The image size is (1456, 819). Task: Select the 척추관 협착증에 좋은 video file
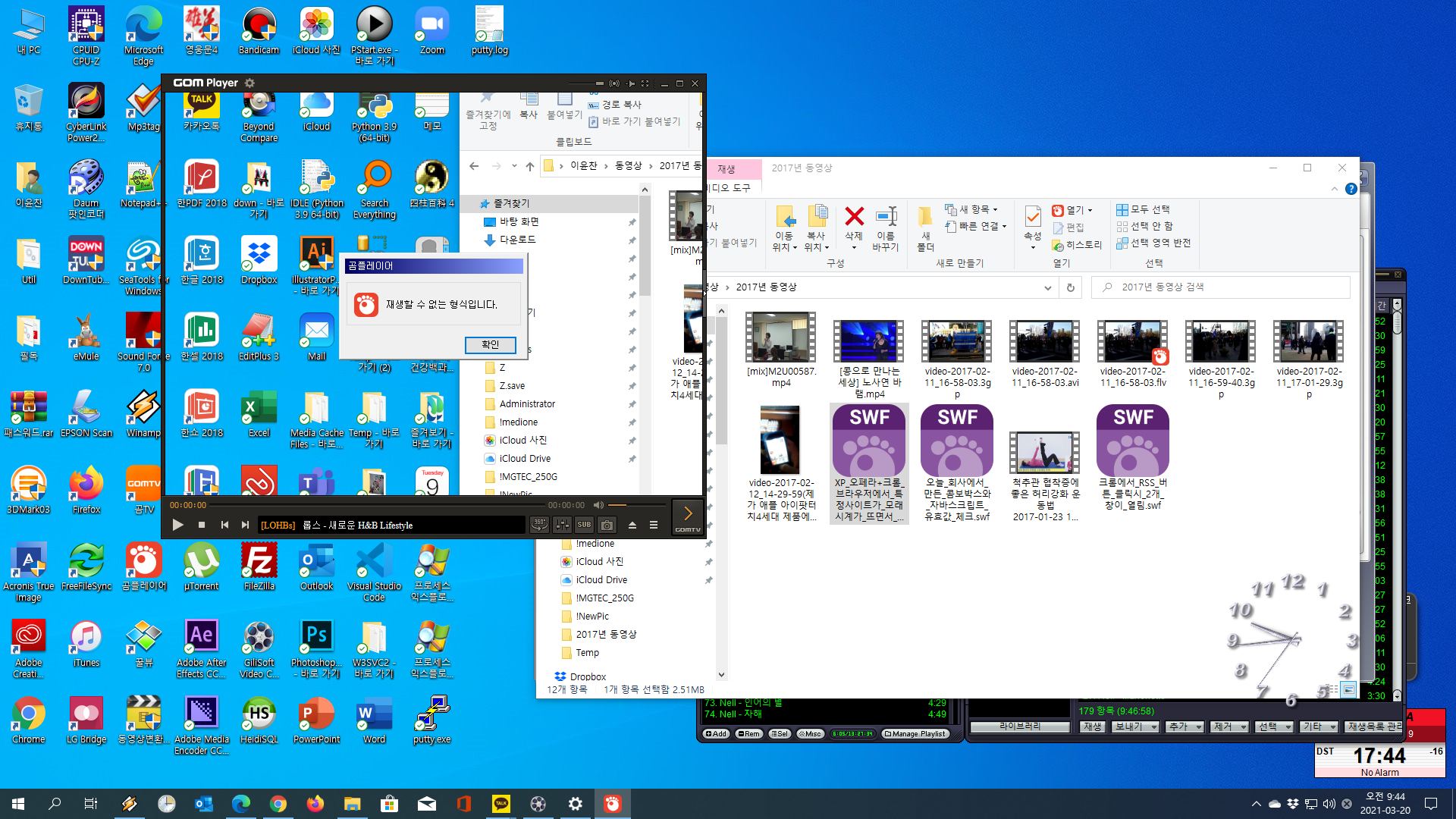[1044, 476]
